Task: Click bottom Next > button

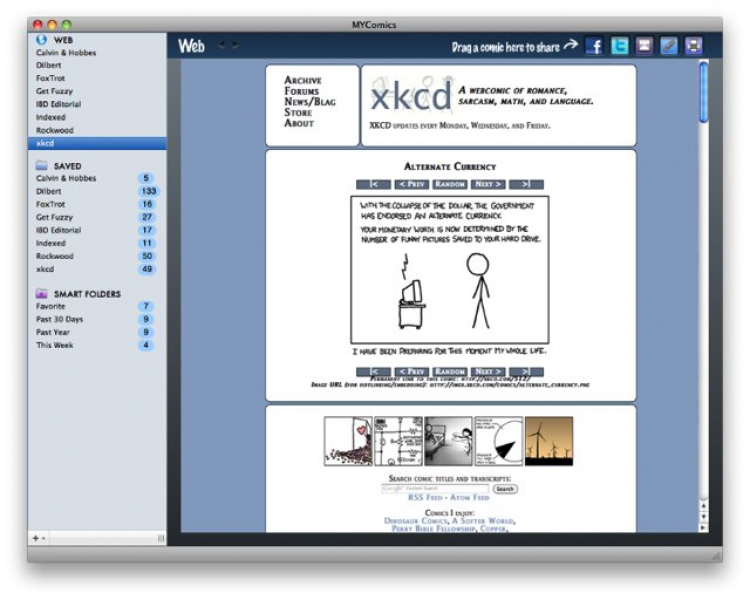Action: 488,371
